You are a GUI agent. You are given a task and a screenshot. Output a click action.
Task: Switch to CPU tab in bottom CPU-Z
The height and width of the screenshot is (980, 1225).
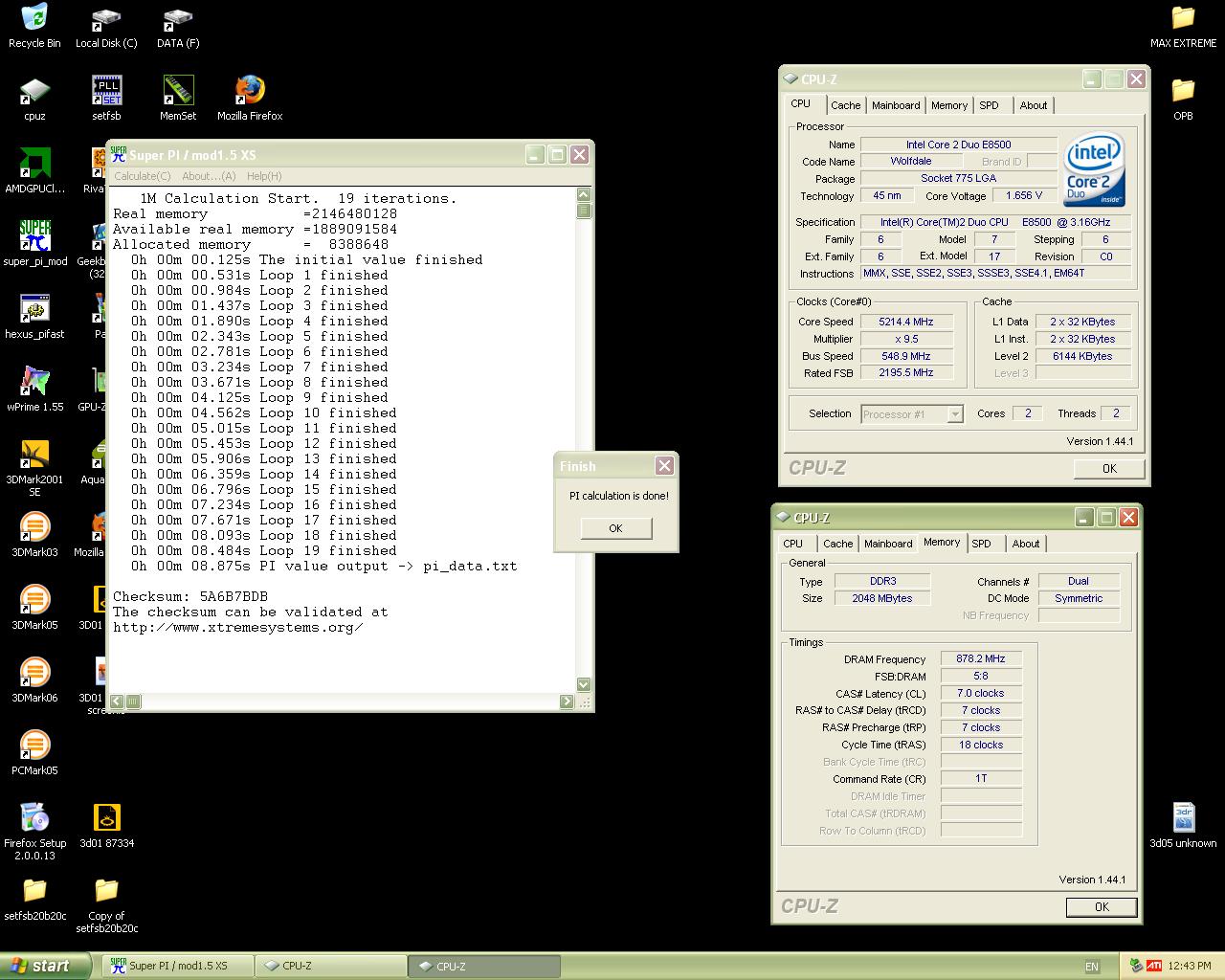(x=793, y=544)
